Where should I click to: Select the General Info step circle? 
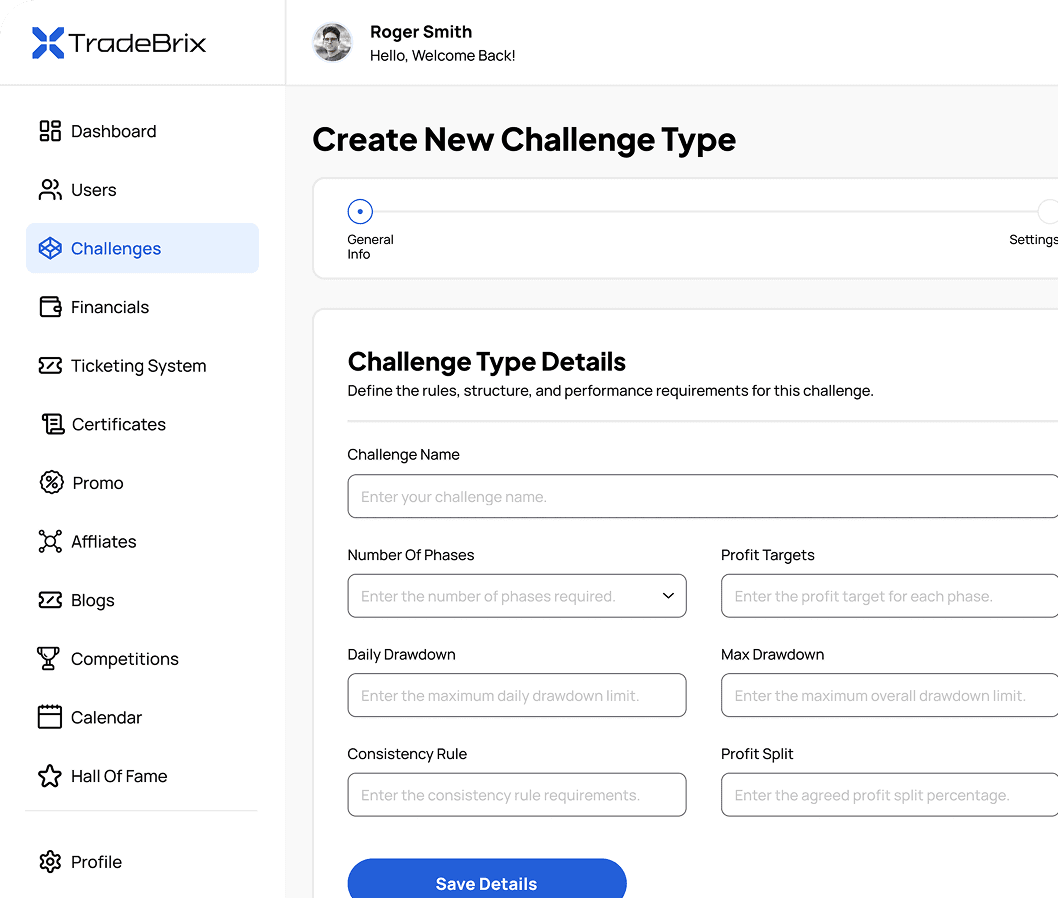(360, 212)
